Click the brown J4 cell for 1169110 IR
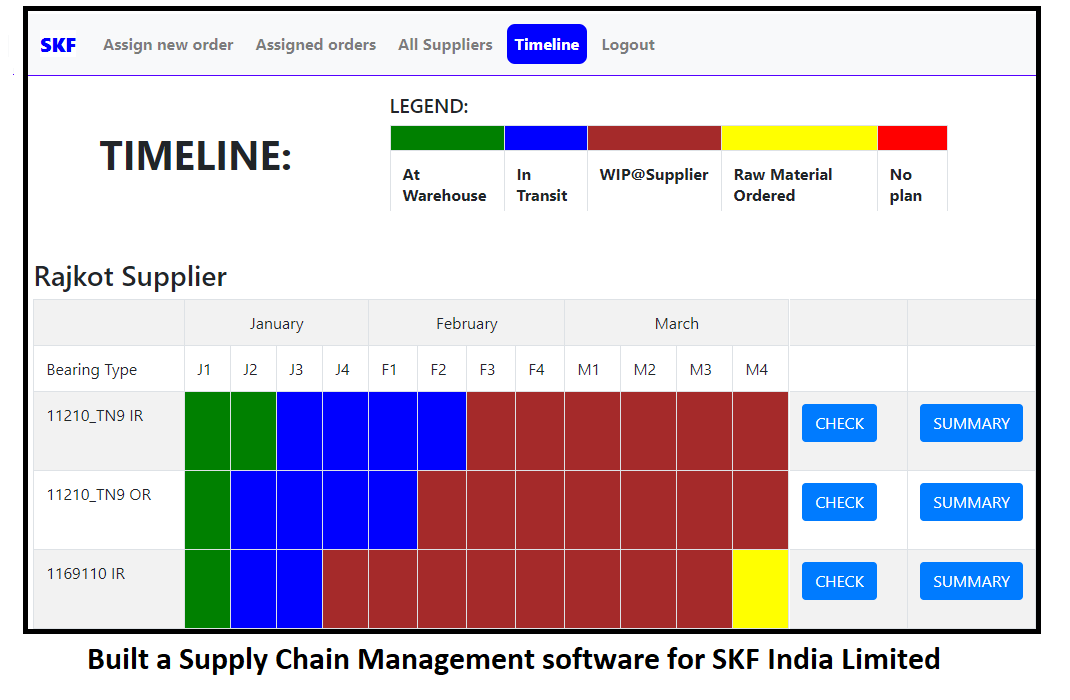The image size is (1070, 700). (x=345, y=589)
